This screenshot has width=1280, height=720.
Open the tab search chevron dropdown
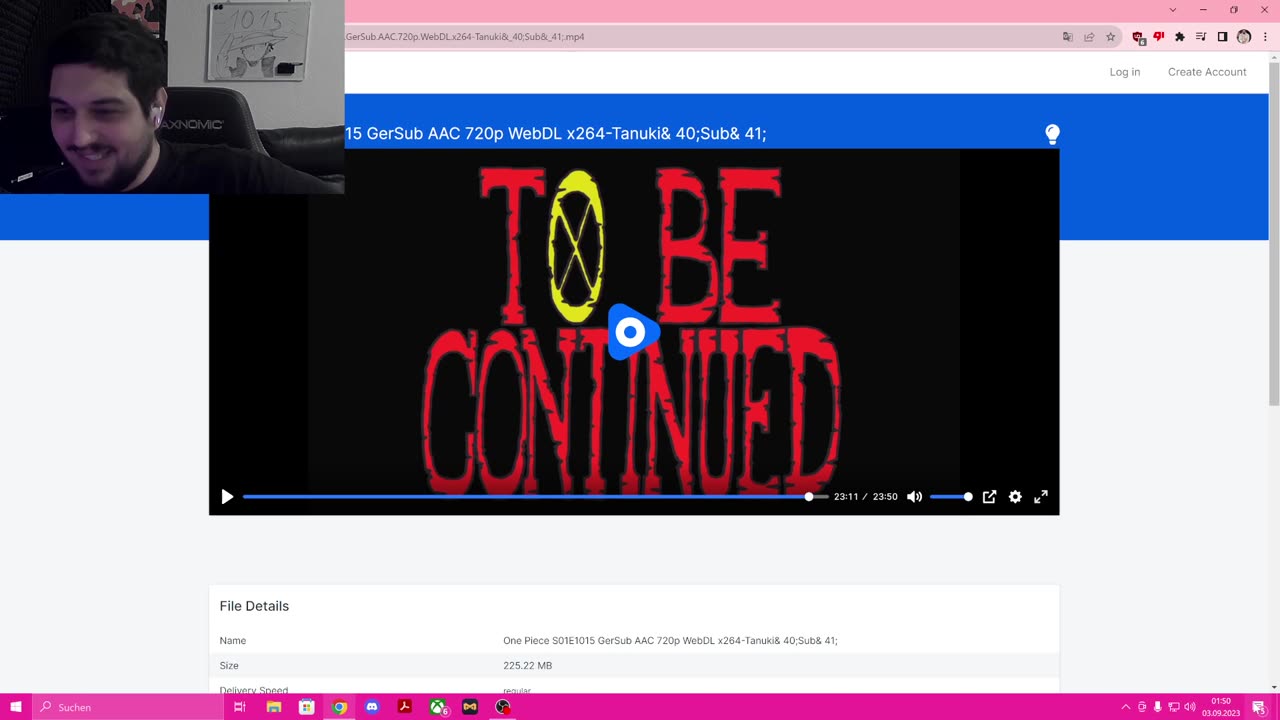[1173, 10]
